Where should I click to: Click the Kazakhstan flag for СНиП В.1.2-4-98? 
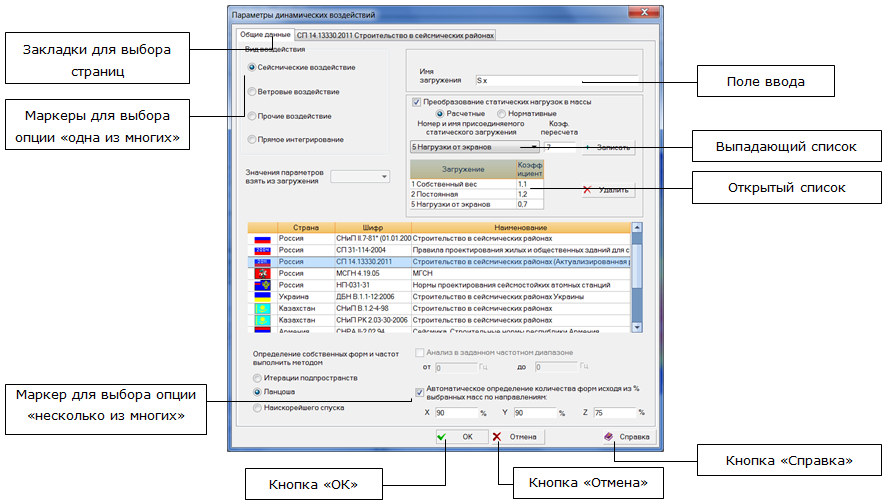(262, 309)
